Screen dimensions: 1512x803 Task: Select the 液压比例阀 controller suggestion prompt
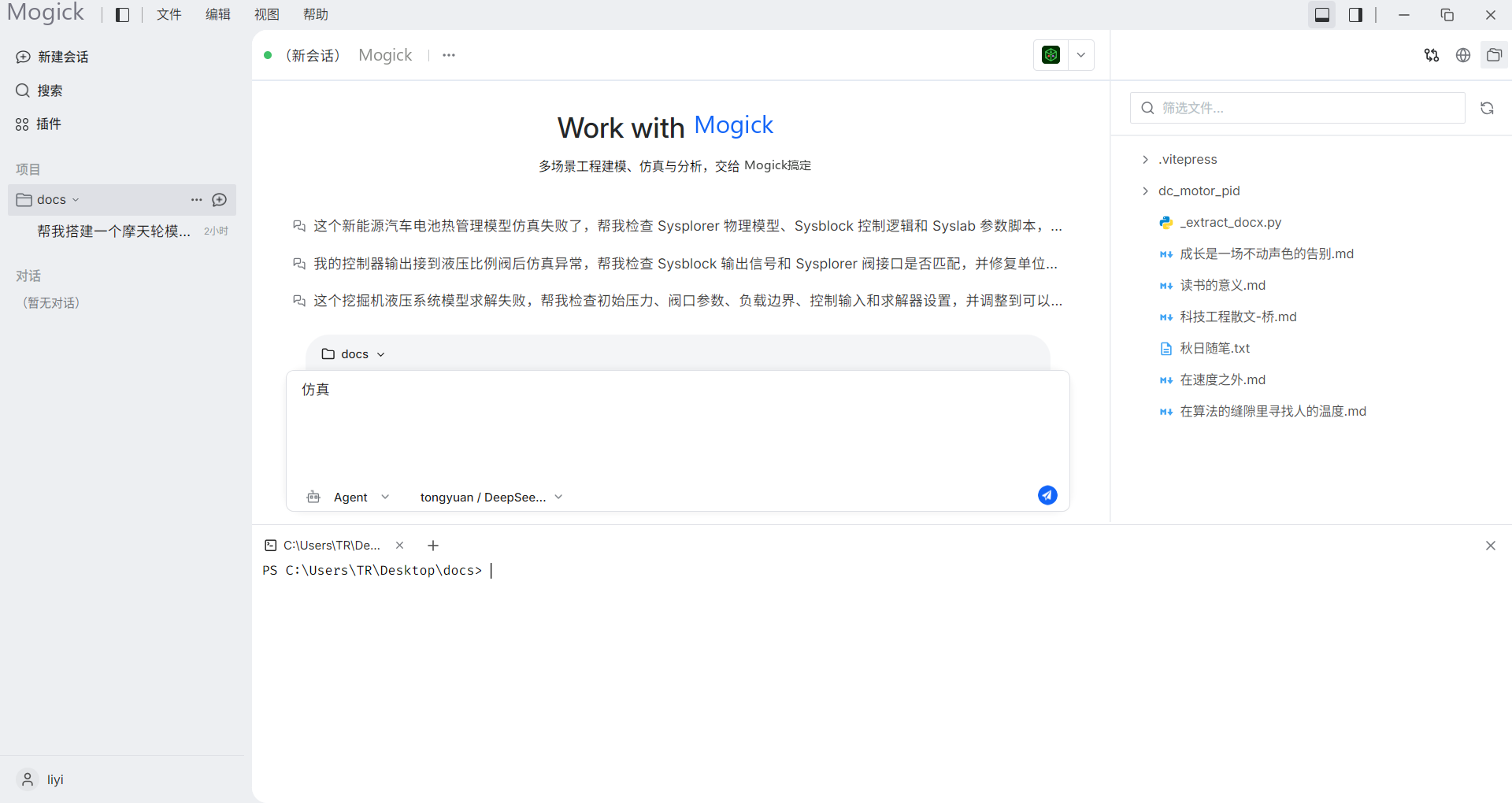click(x=677, y=264)
